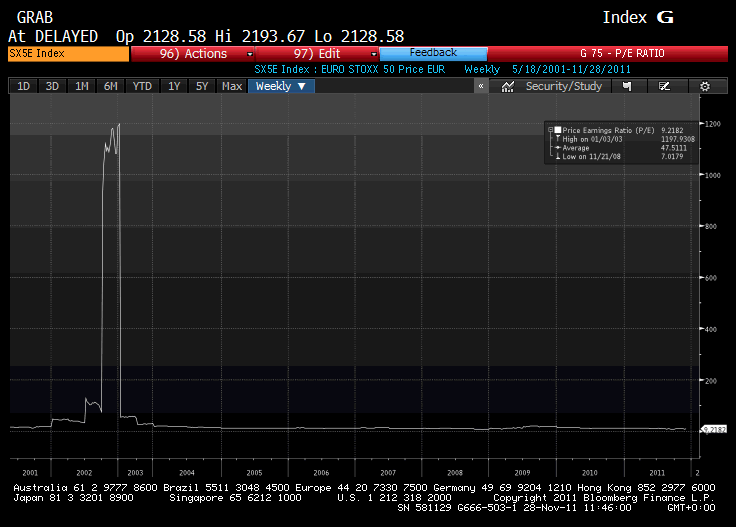Click the Low marker icon in legend

click(558, 156)
